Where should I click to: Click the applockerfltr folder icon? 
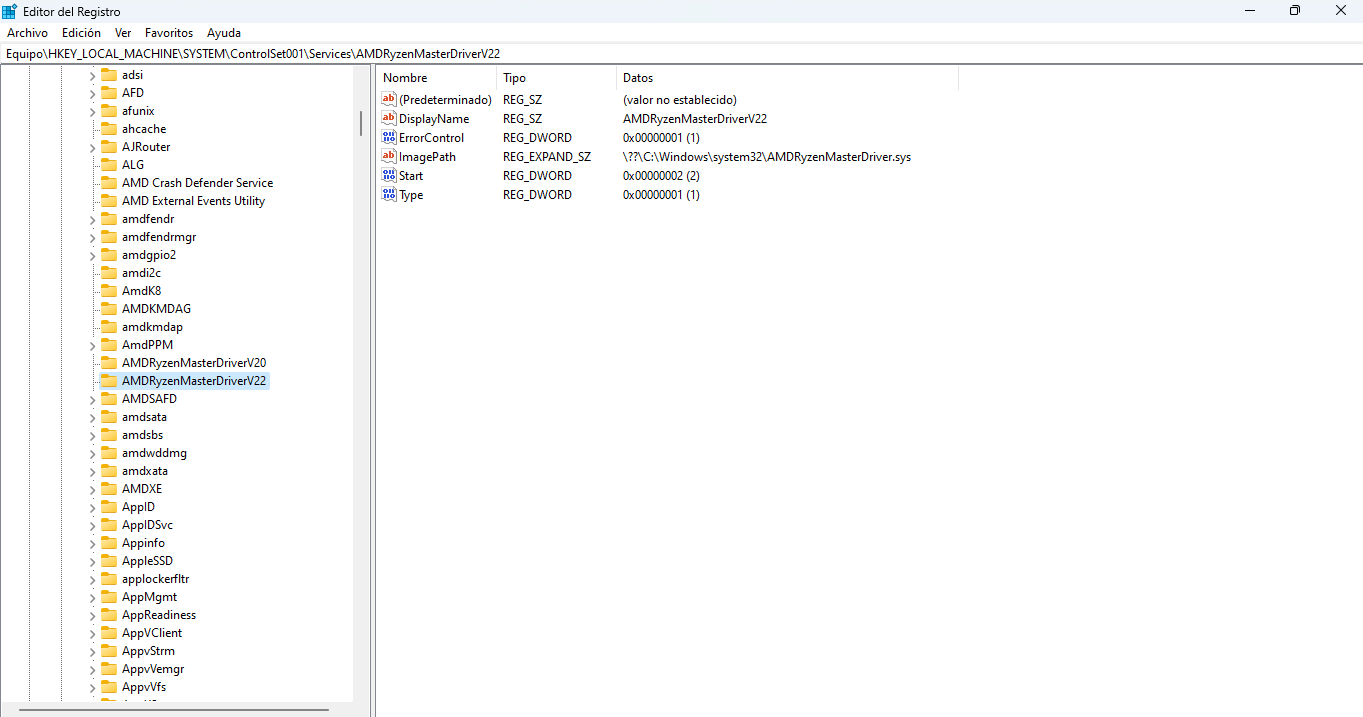point(109,579)
